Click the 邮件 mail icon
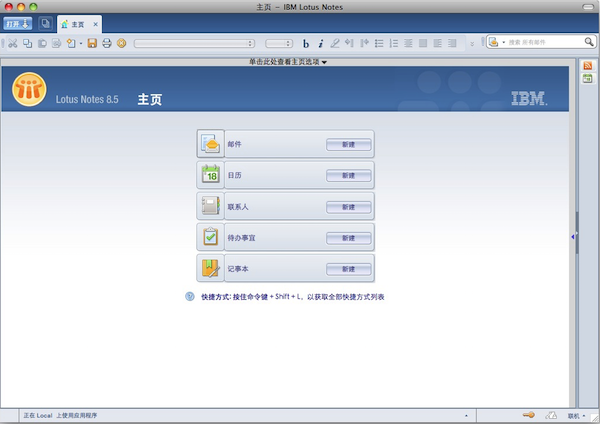Viewport: 600px width, 424px height. [210, 144]
